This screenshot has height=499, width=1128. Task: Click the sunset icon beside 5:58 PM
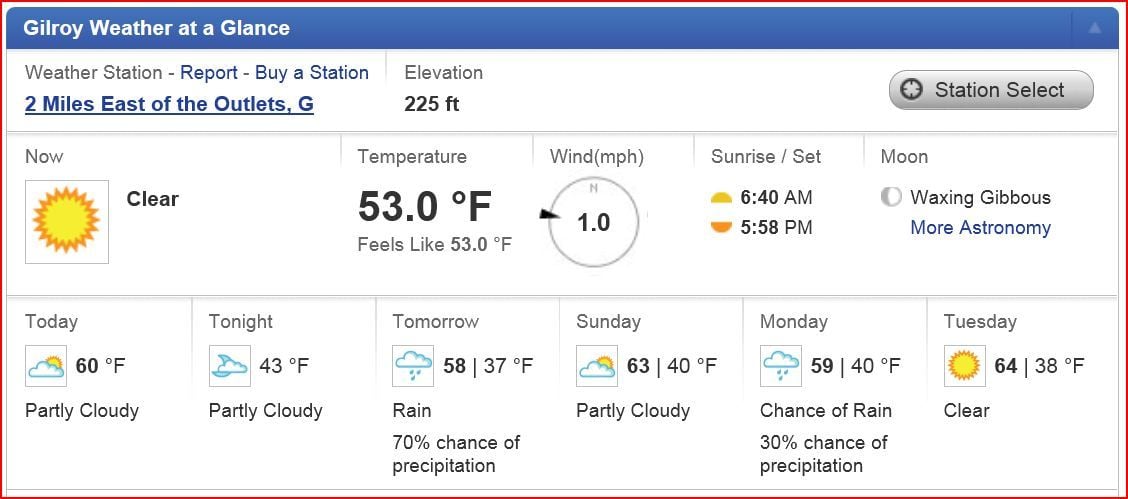(x=721, y=227)
